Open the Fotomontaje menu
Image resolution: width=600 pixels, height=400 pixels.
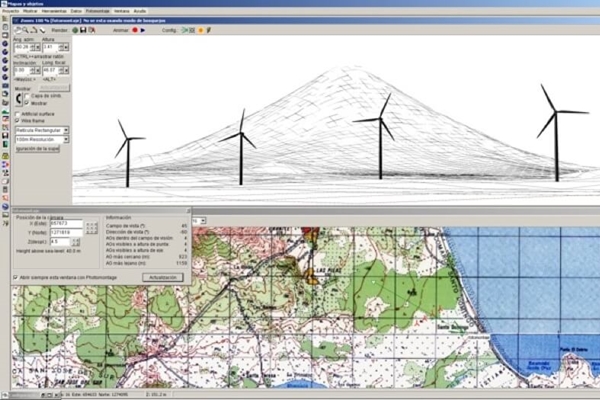point(98,10)
